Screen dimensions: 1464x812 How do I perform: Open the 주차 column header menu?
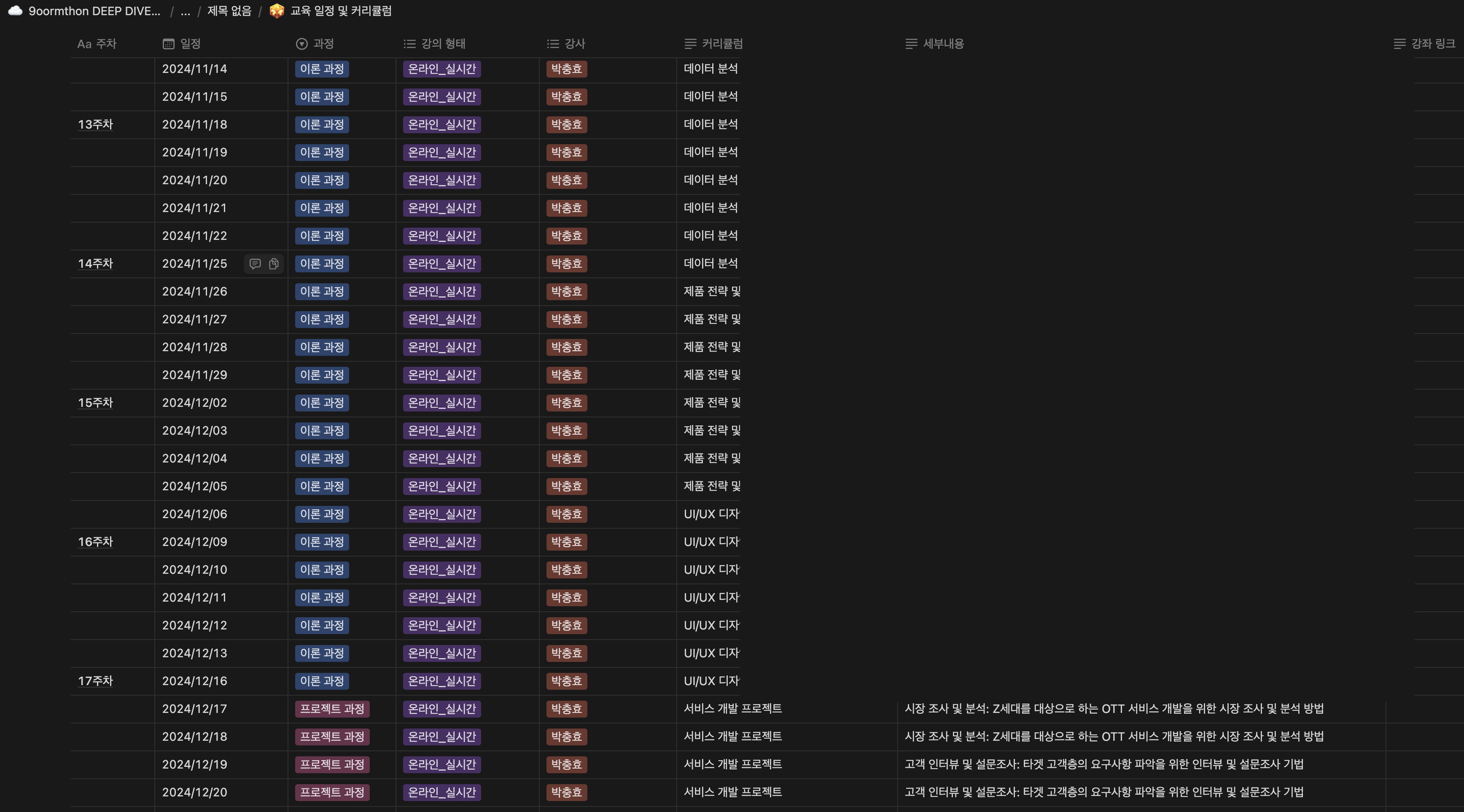pyautogui.click(x=97, y=44)
